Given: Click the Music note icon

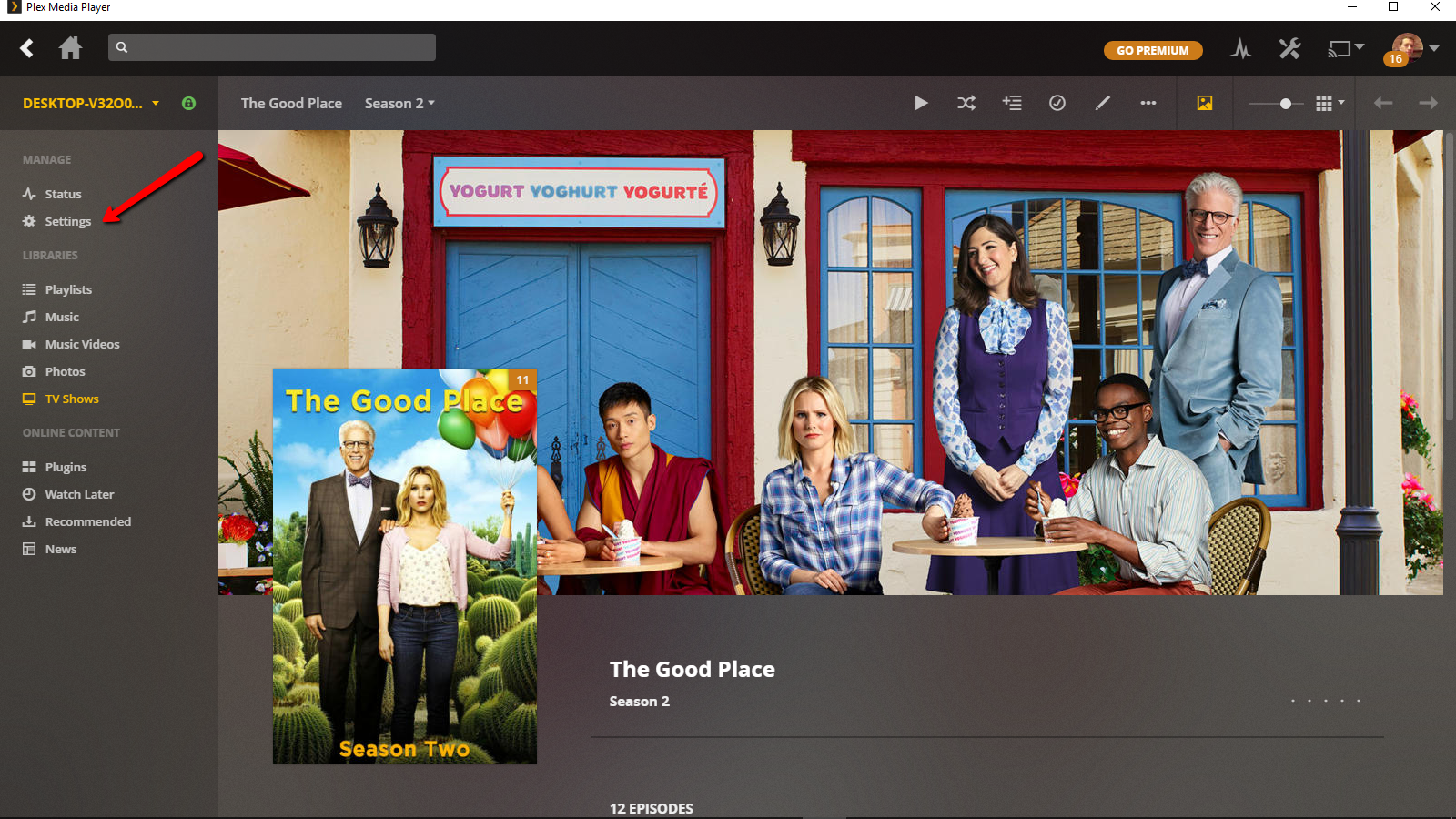Looking at the screenshot, I should pos(29,317).
